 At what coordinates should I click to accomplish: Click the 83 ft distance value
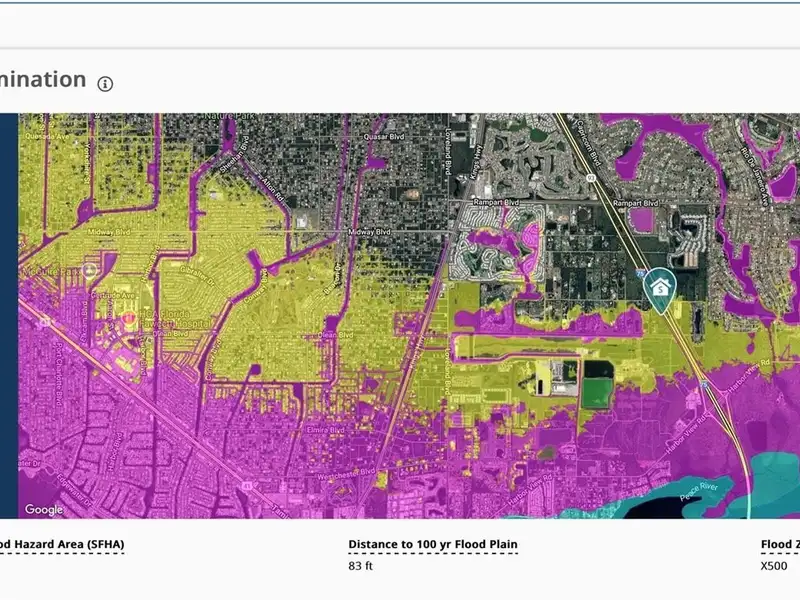(x=359, y=566)
